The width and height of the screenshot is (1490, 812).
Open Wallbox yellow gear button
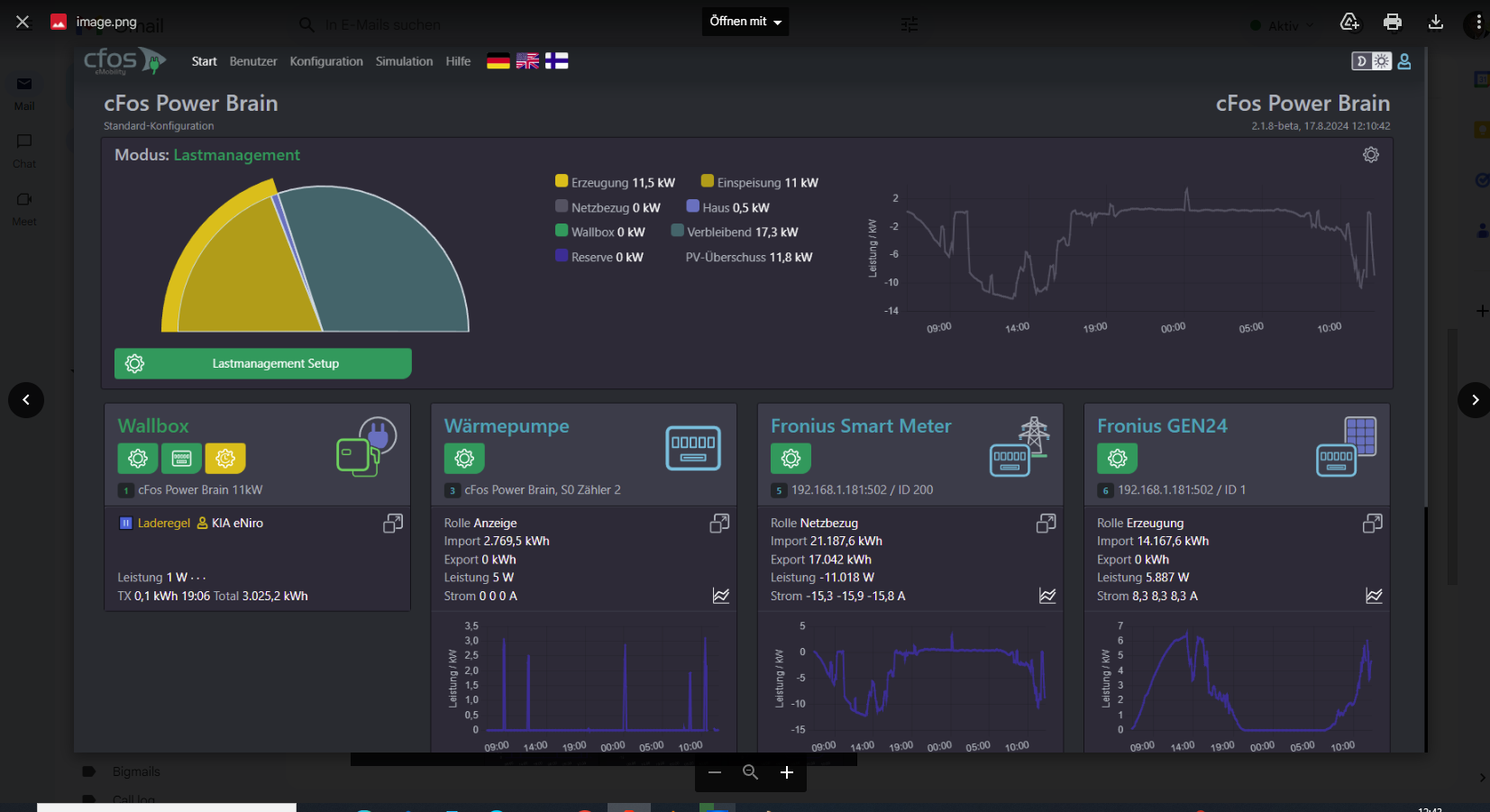click(225, 459)
